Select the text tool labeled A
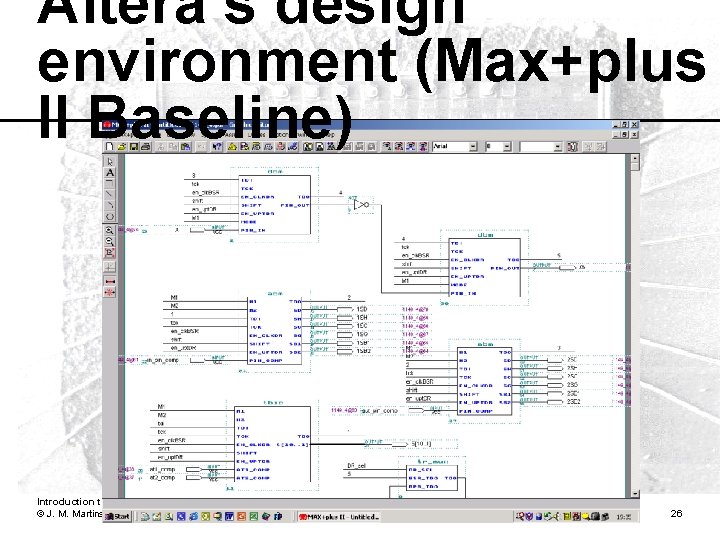This screenshot has width=720, height=540. tap(110, 173)
